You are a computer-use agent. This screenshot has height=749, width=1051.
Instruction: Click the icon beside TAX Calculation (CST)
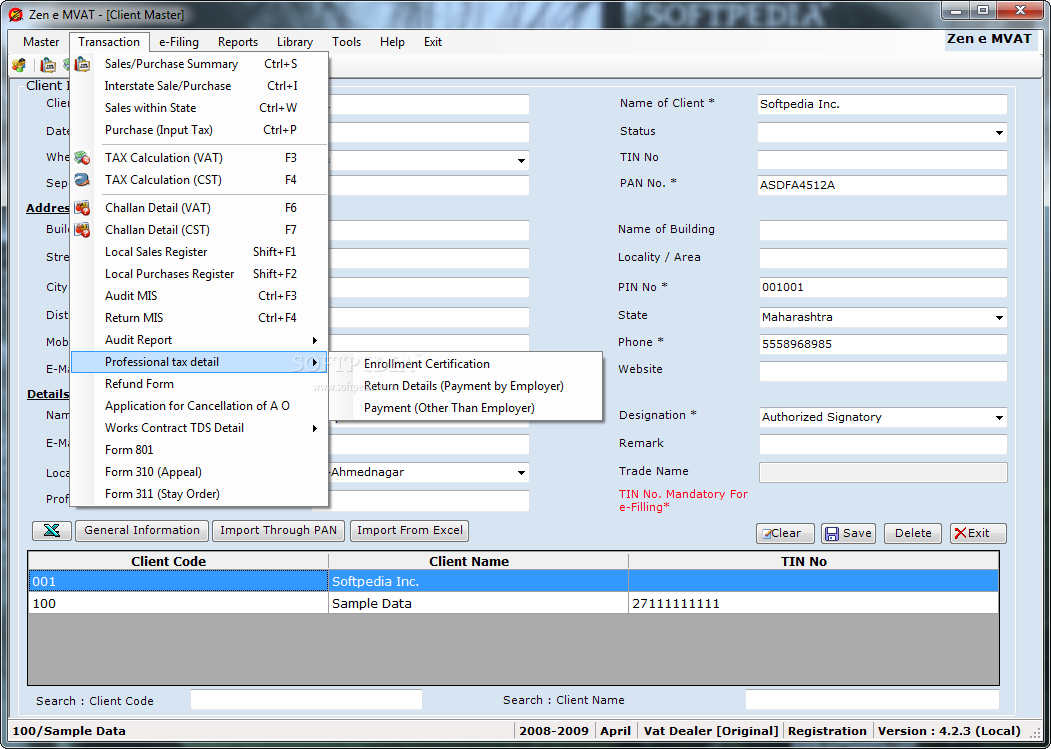(x=82, y=180)
